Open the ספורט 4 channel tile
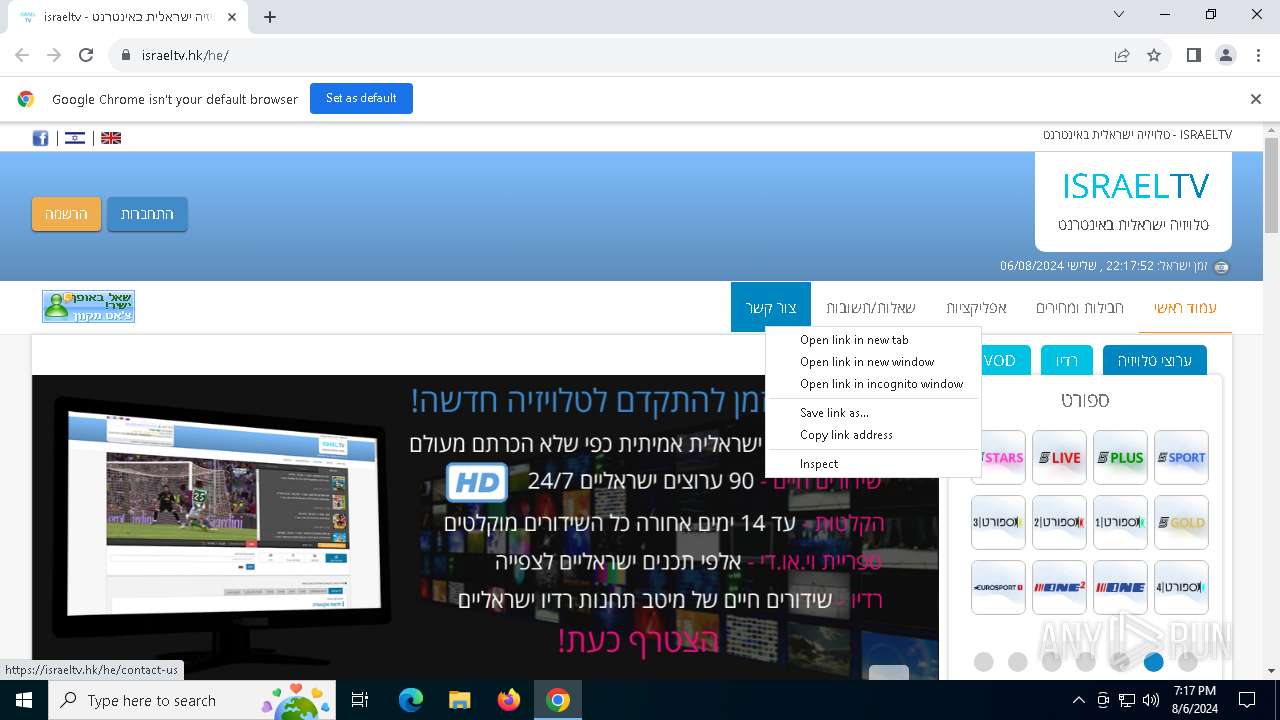The height and width of the screenshot is (720, 1280). tap(1181, 587)
